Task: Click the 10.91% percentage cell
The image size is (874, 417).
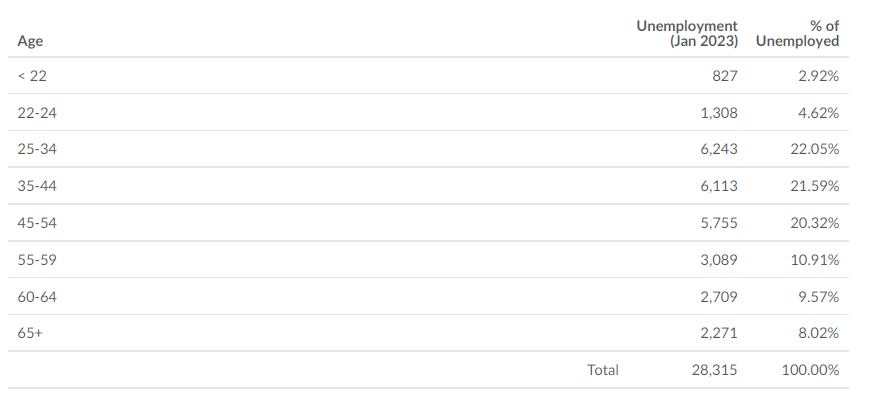Action: pos(814,260)
